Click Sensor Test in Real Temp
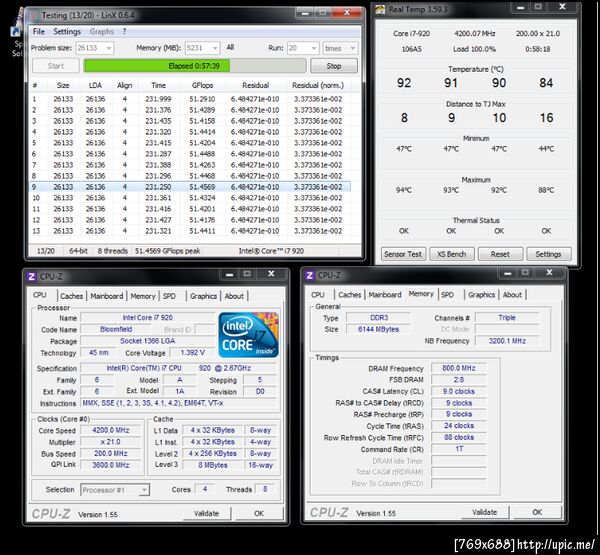The image size is (600, 555). point(403,254)
